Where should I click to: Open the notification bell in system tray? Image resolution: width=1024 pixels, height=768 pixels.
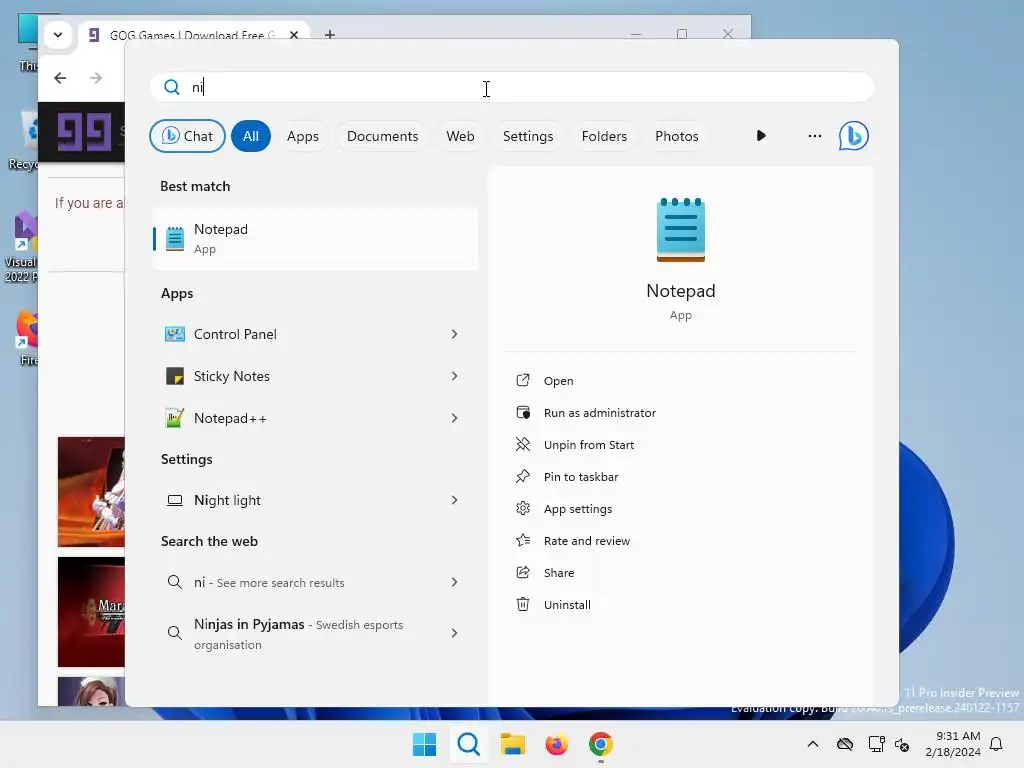(996, 744)
